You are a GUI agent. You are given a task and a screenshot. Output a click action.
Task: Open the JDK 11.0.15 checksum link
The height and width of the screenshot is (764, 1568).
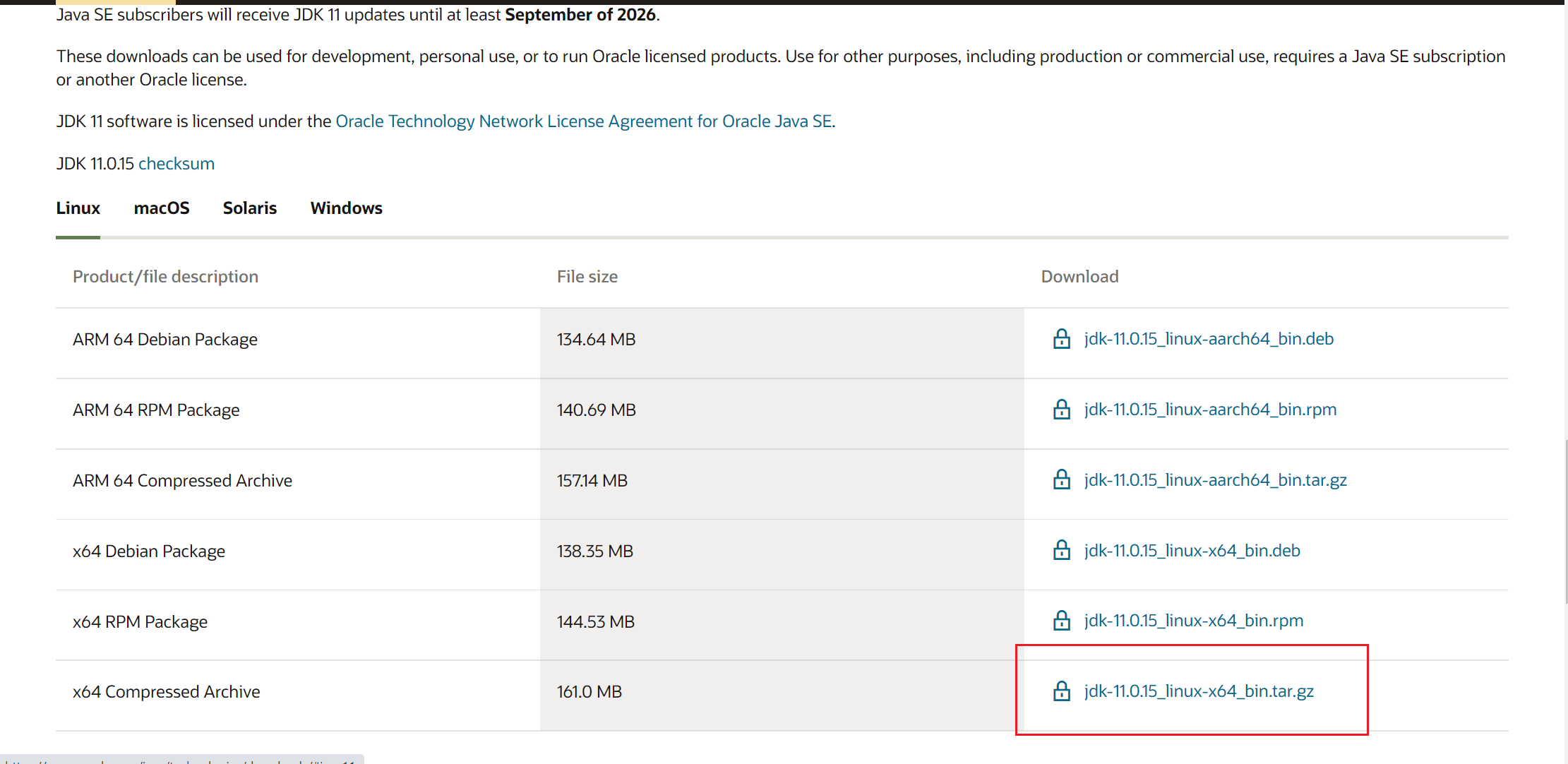[x=176, y=164]
